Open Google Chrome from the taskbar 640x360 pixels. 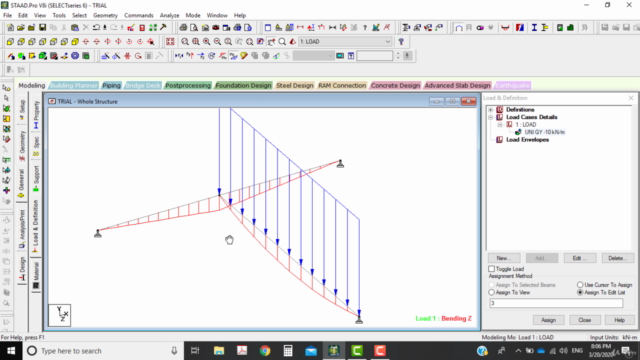click(265, 351)
